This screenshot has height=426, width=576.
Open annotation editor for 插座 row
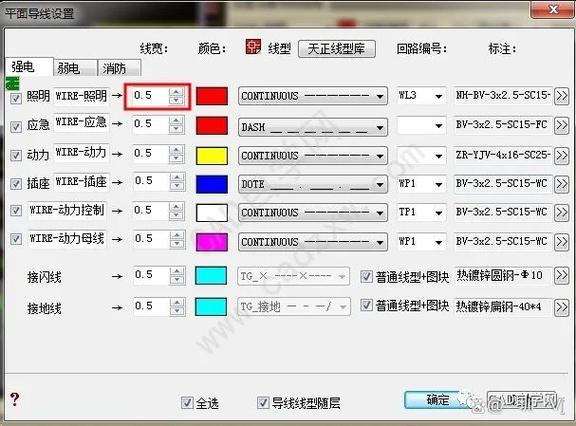tap(562, 183)
